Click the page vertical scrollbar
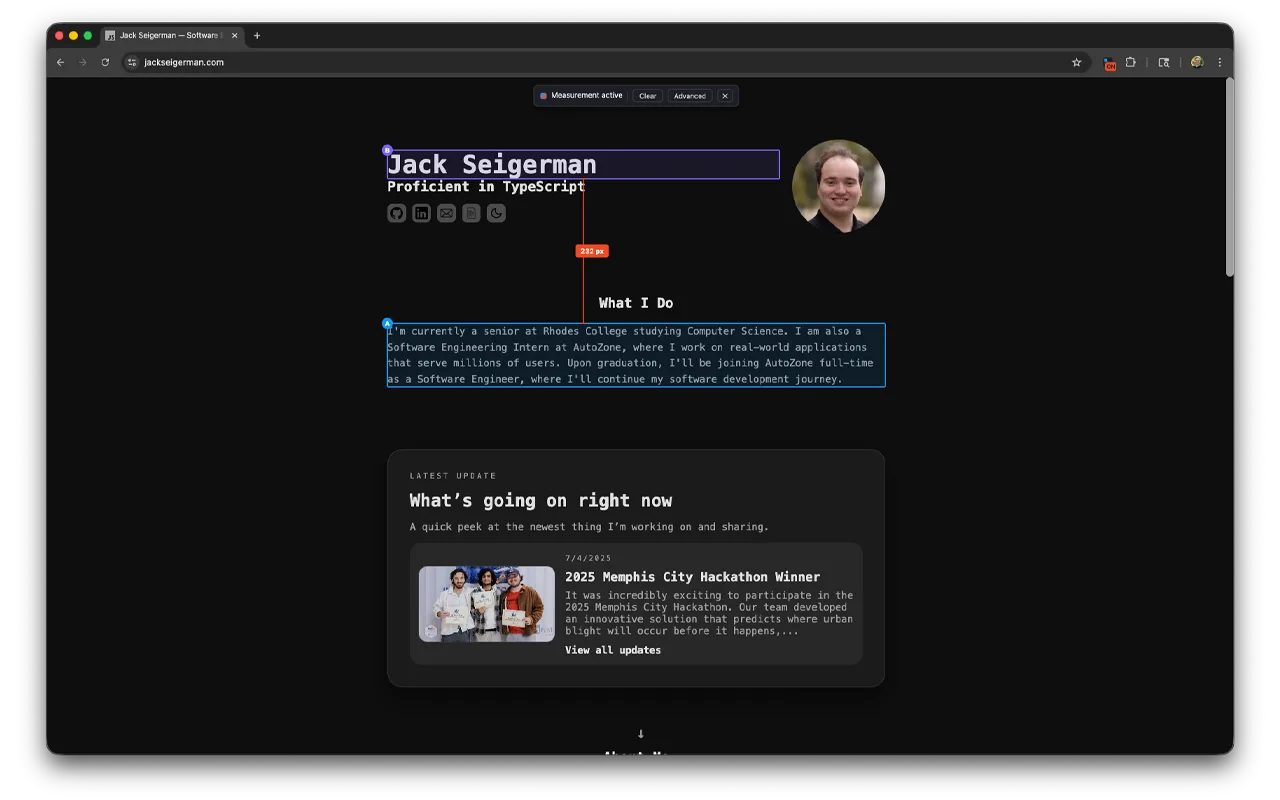 point(1229,178)
